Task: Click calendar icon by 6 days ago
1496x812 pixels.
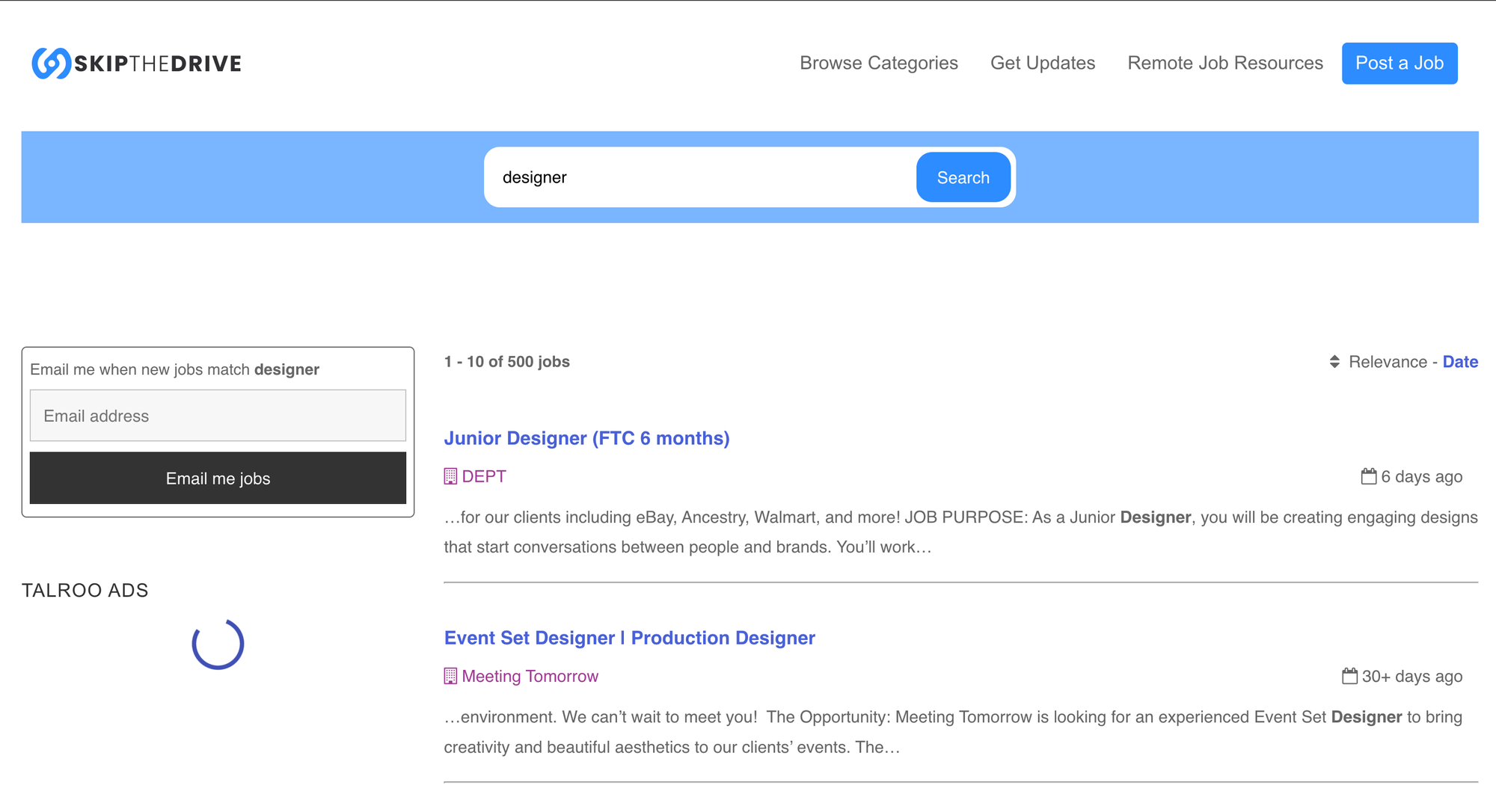Action: [1368, 476]
